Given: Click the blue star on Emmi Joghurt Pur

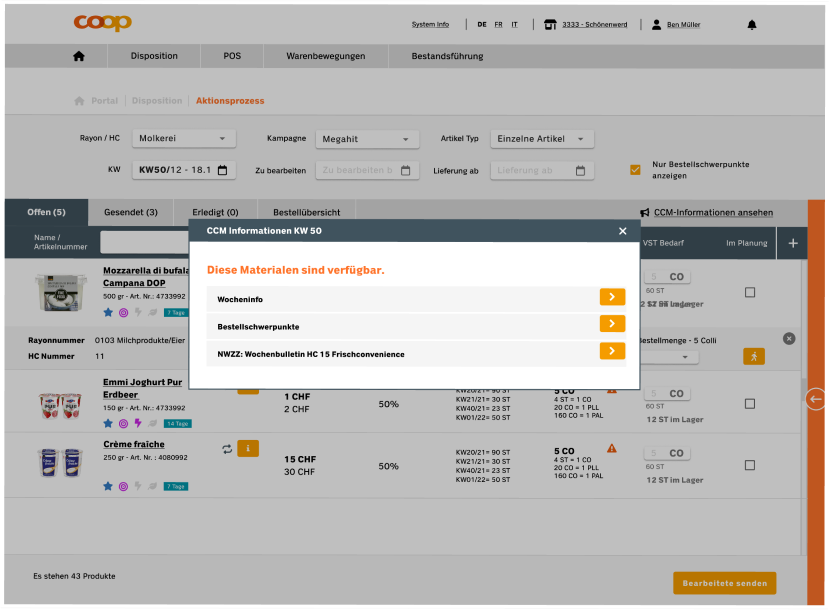Looking at the screenshot, I should (x=108, y=423).
